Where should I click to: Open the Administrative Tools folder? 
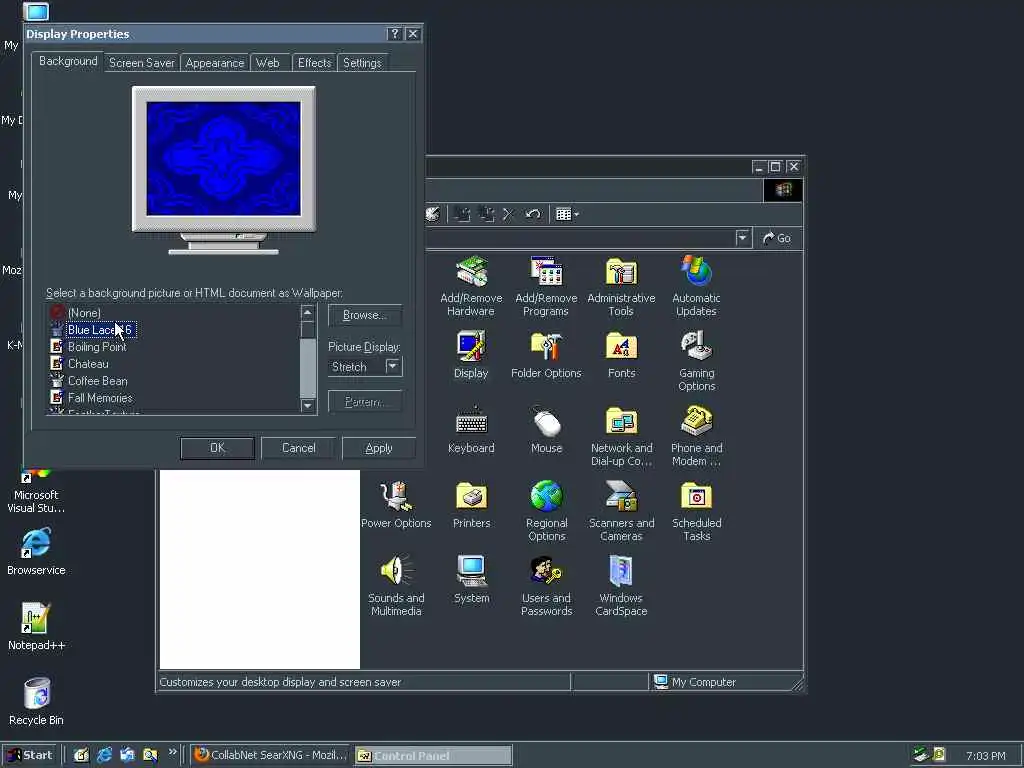(x=621, y=286)
